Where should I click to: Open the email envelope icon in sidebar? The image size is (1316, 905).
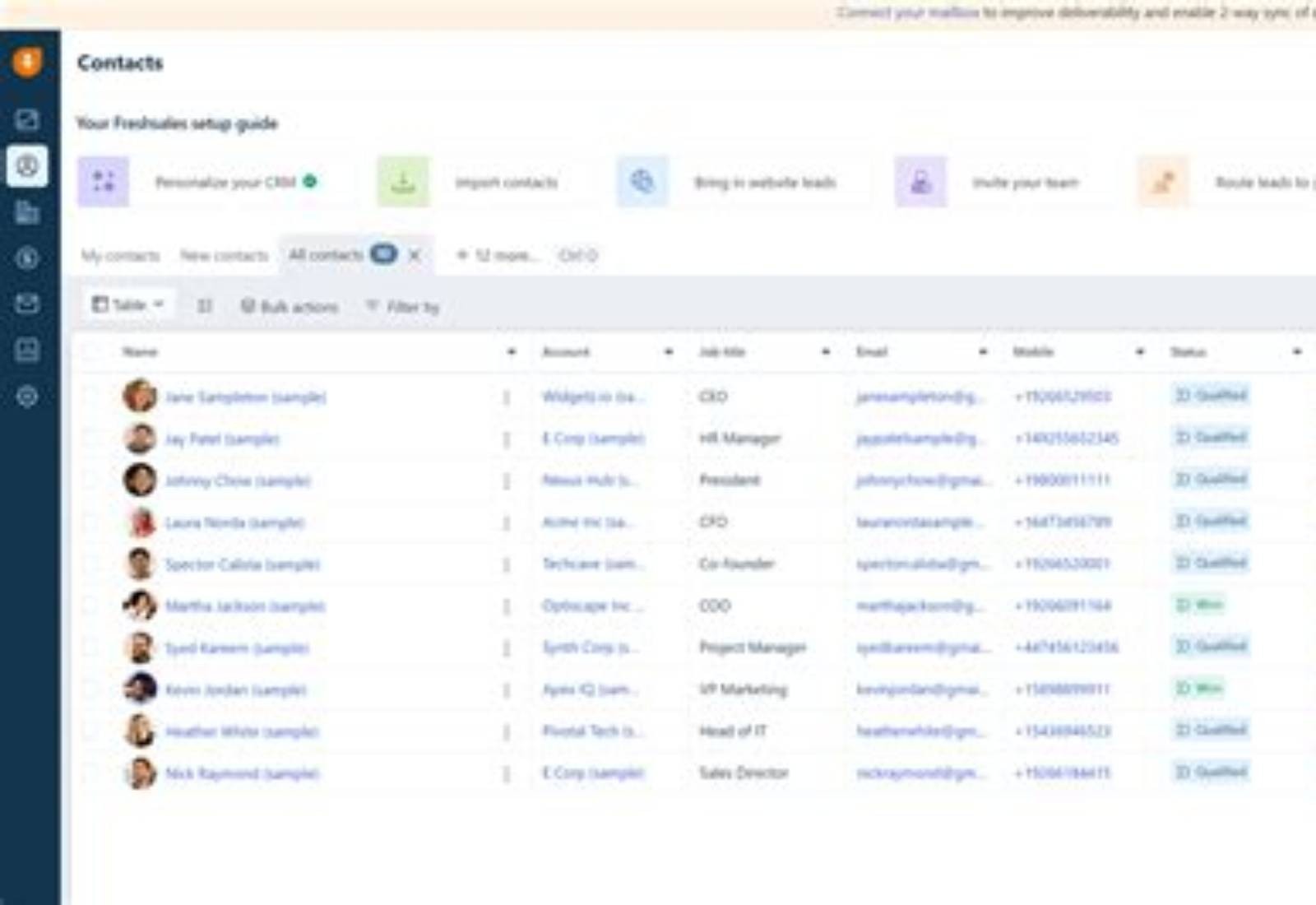pos(27,304)
